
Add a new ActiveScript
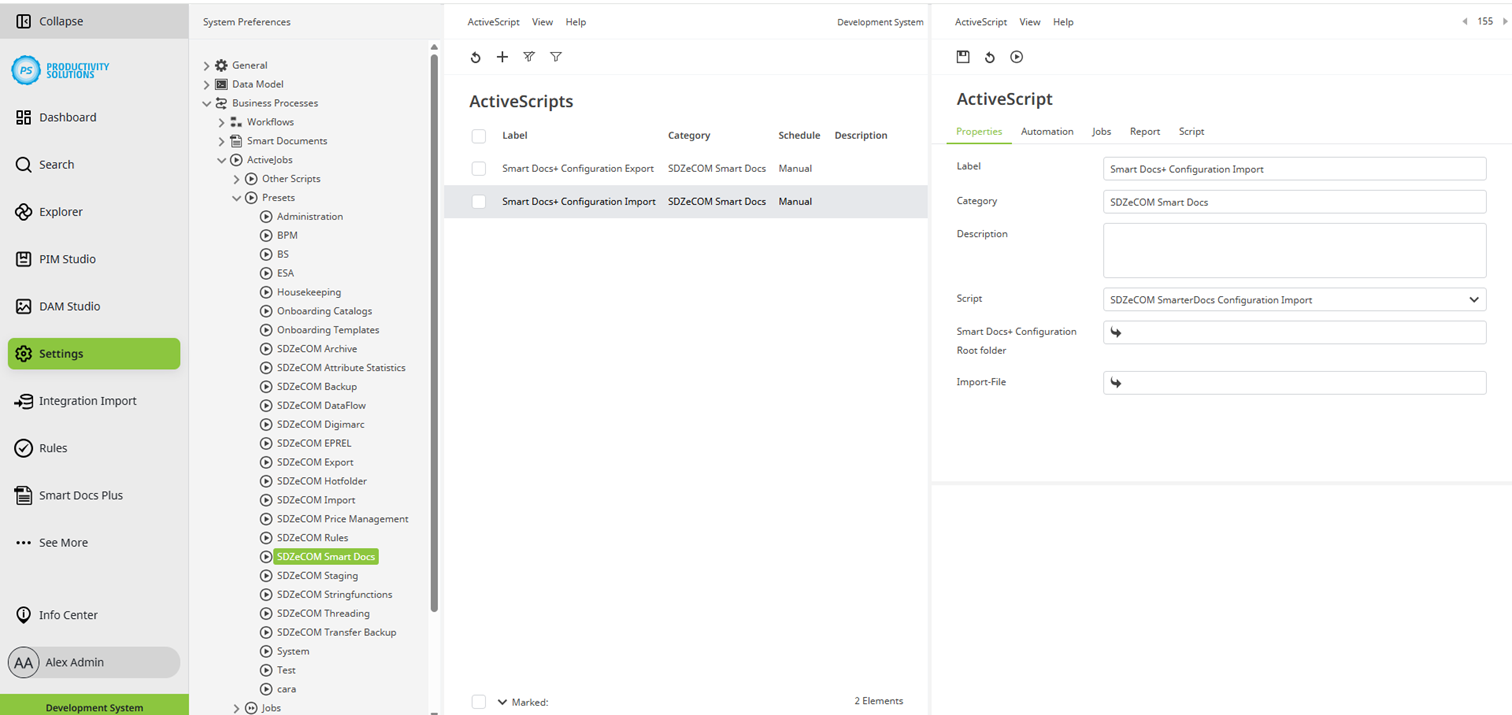pos(502,57)
